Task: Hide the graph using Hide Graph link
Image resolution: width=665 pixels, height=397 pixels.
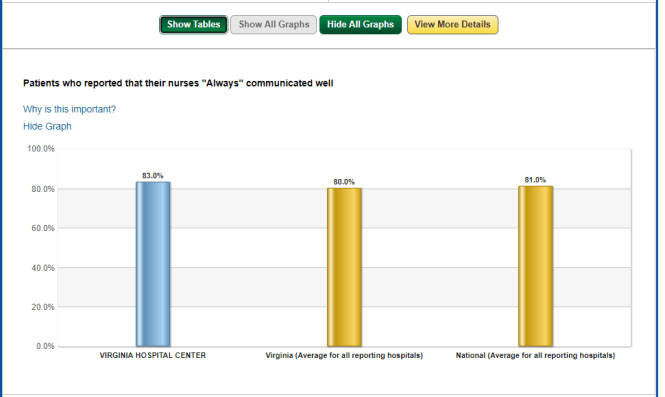Action: [47, 126]
